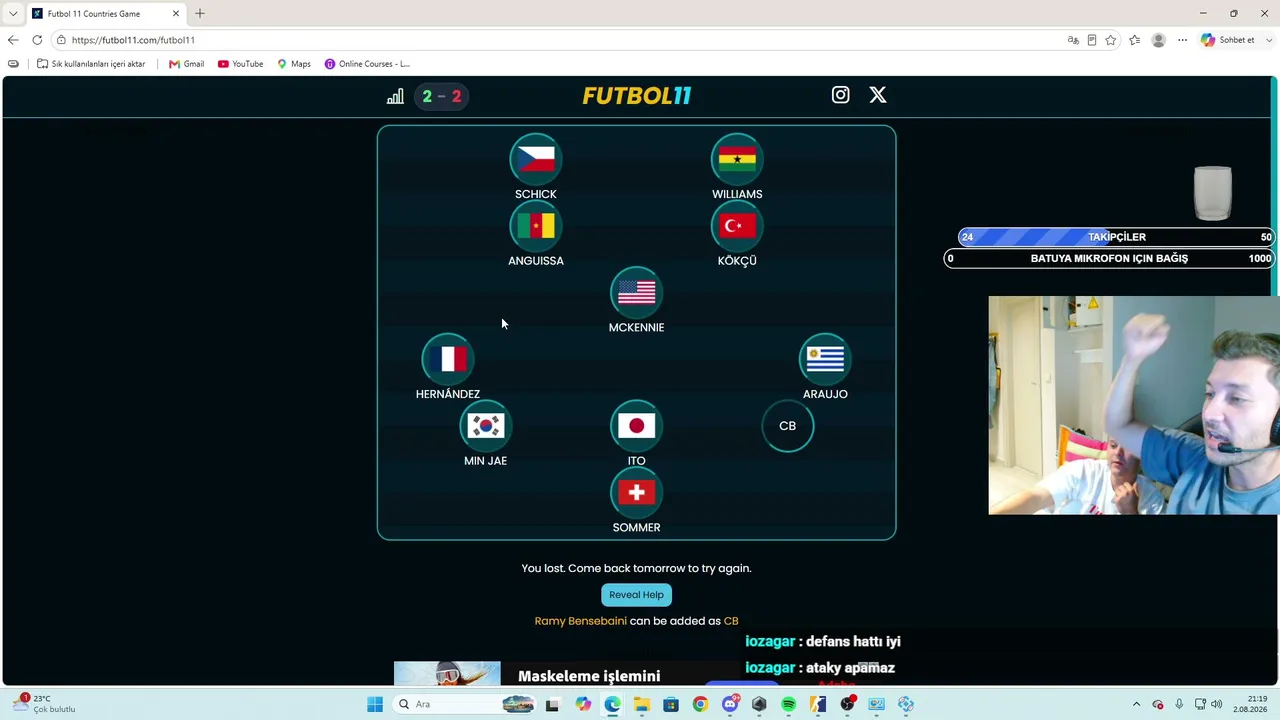Go back to the previous page

[x=13, y=40]
